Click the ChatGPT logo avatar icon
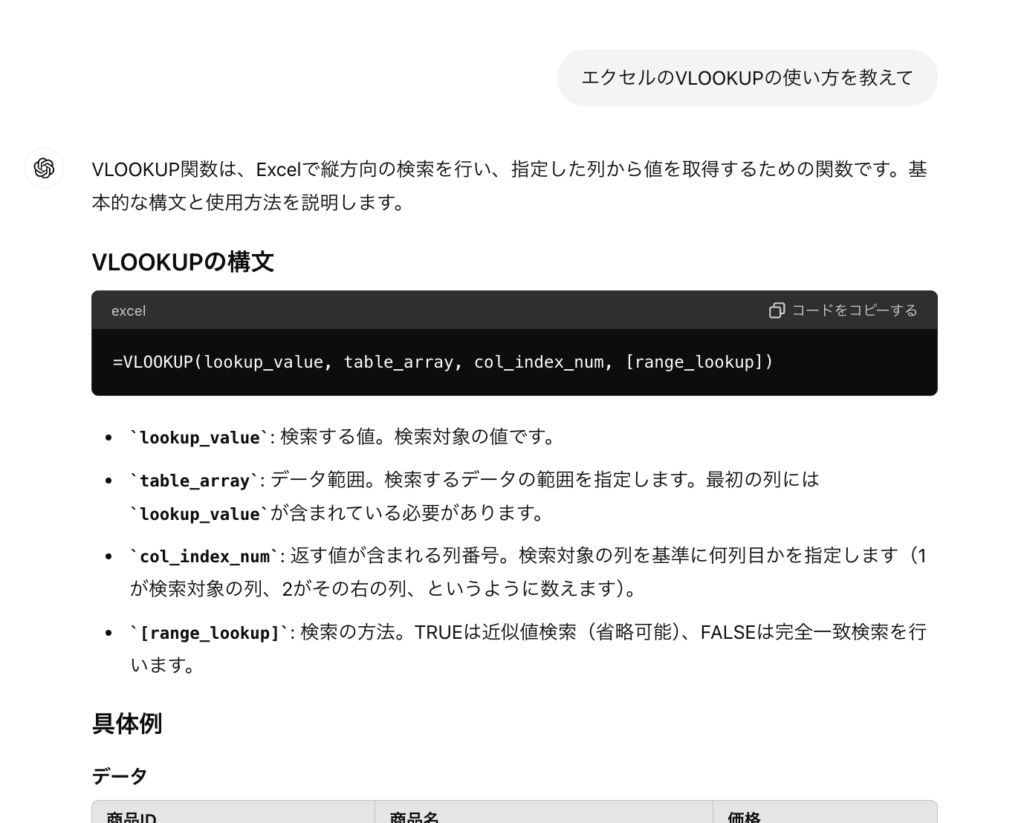Viewport: 1024px width, 823px height. [44, 168]
